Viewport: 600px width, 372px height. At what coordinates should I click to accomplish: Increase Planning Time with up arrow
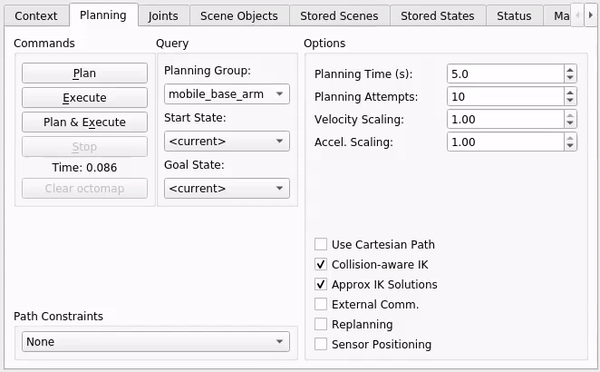click(x=570, y=70)
